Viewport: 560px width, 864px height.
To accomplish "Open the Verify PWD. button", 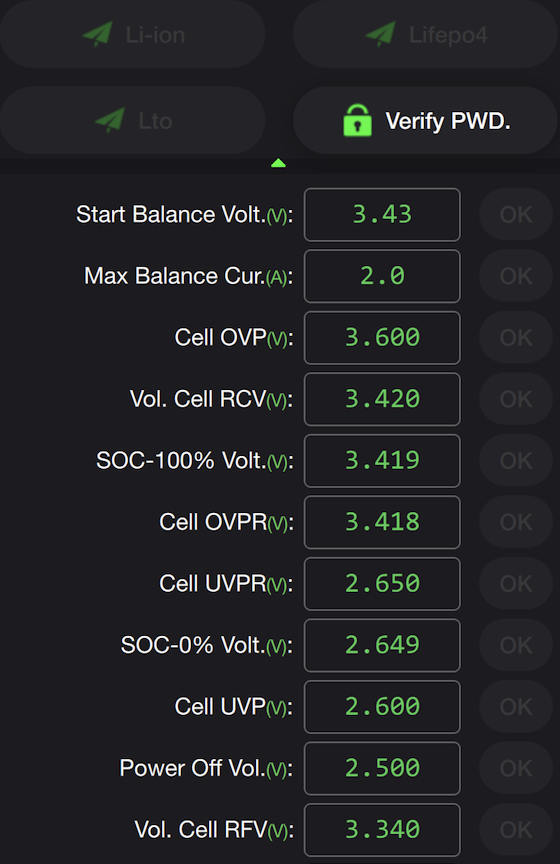I will (x=426, y=120).
